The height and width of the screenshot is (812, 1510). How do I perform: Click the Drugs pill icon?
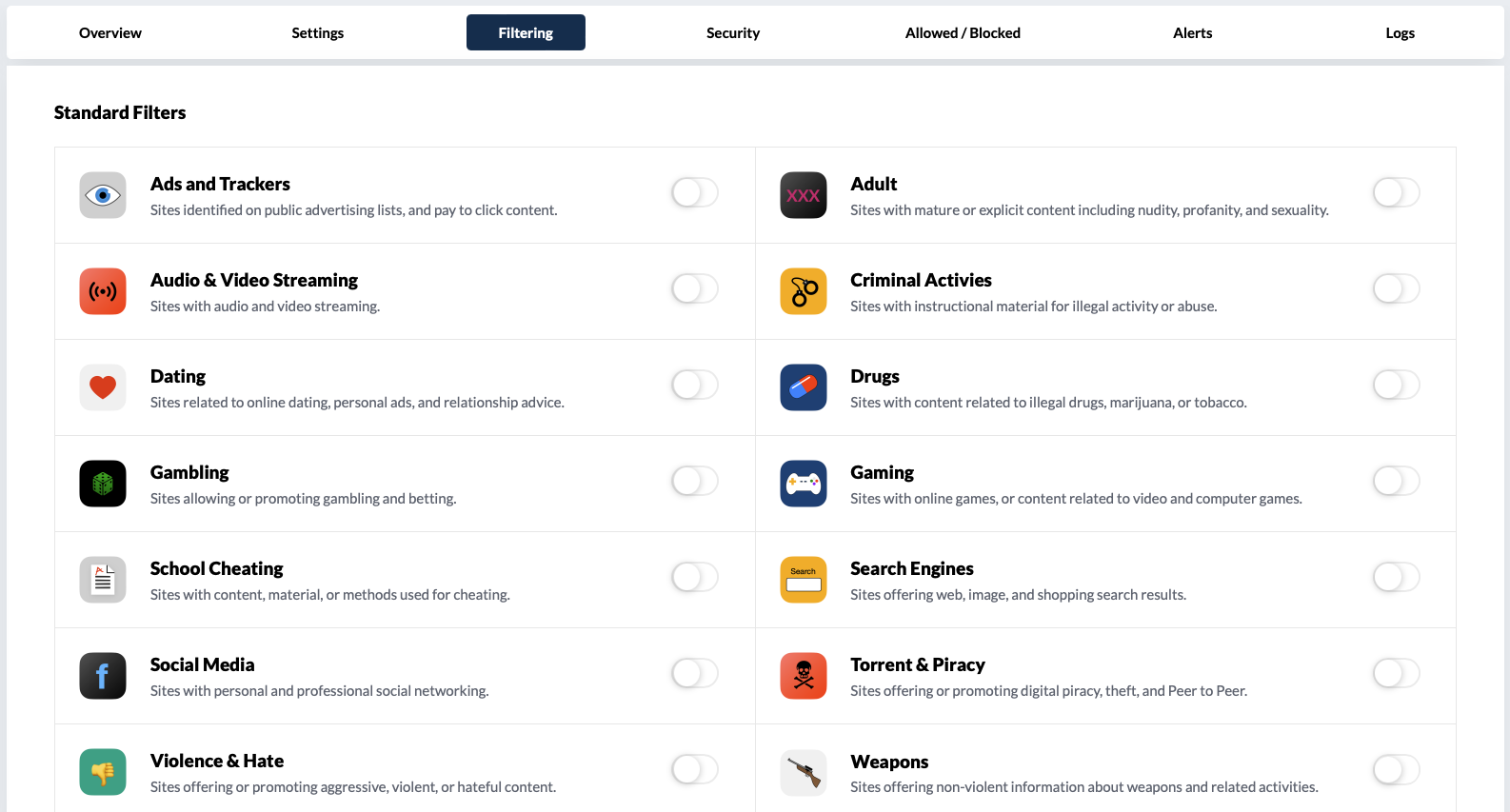coord(804,387)
